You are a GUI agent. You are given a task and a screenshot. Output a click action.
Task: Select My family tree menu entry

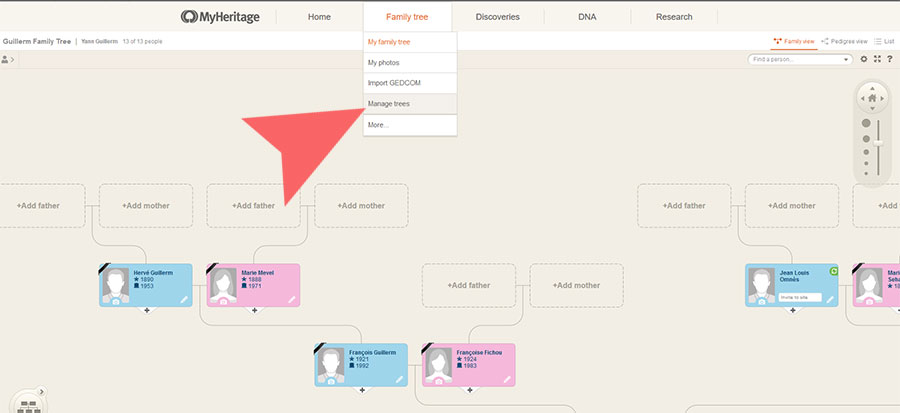410,42
